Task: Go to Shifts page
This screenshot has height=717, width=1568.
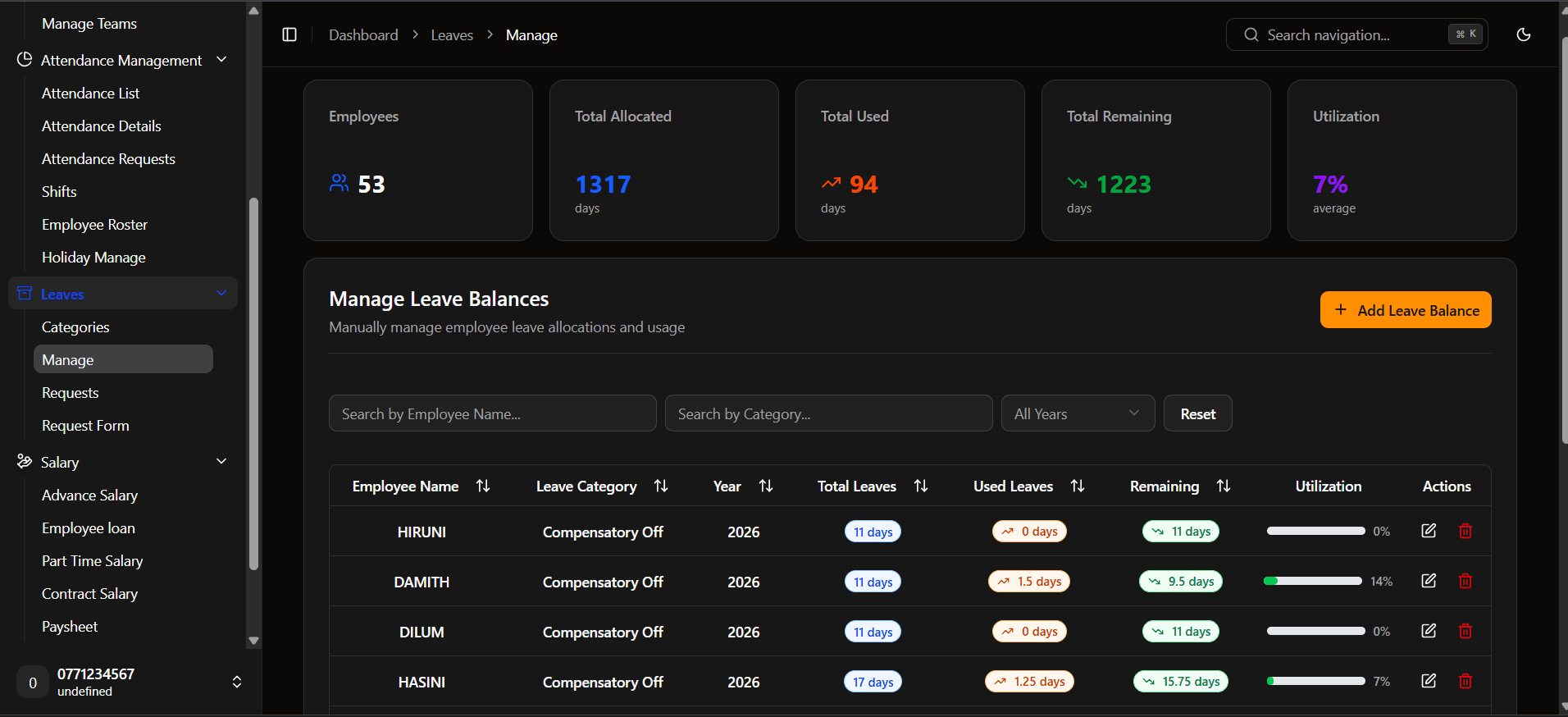Action: [59, 192]
